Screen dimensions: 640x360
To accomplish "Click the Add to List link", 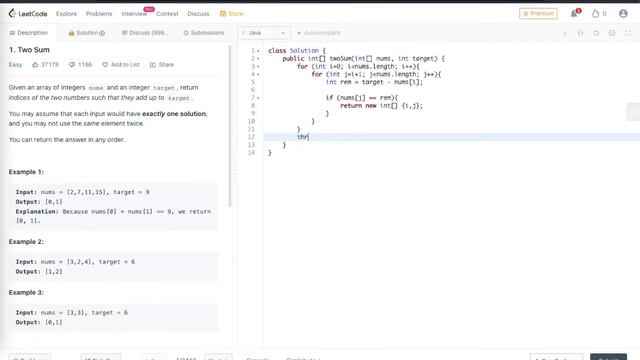I will point(125,64).
